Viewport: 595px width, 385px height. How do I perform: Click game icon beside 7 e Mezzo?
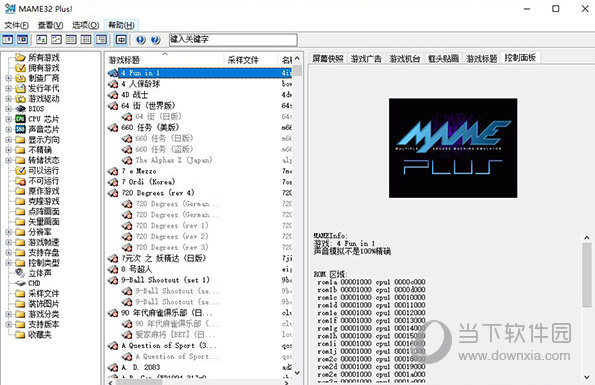point(113,171)
